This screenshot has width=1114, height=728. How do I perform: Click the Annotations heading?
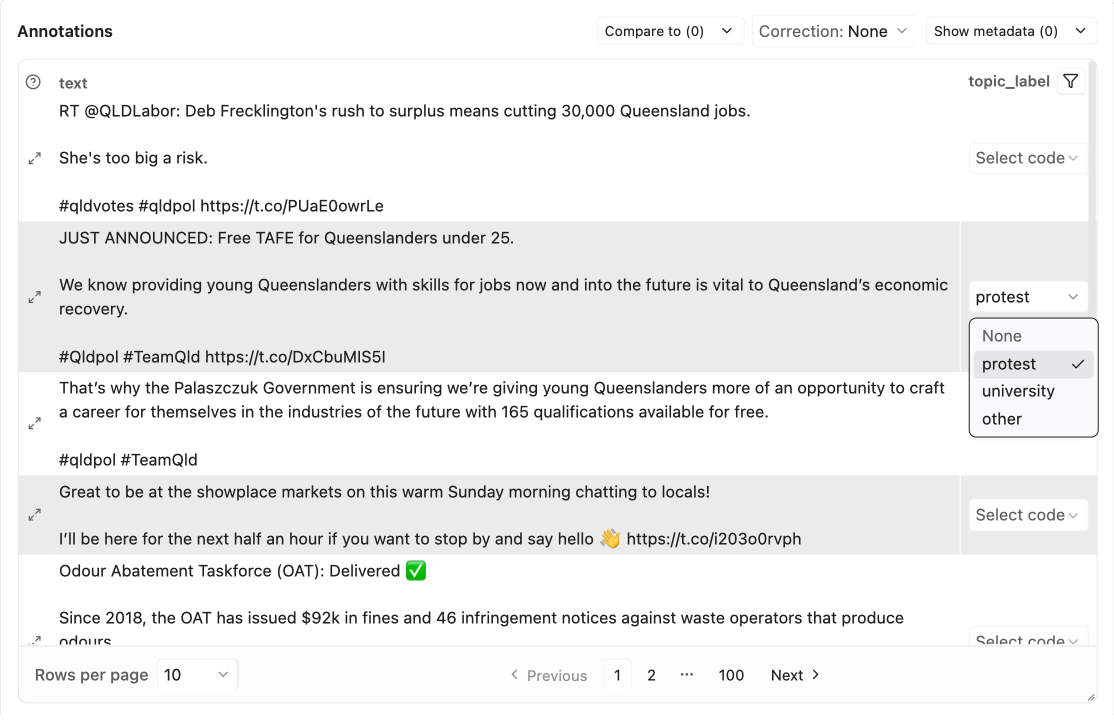[65, 31]
